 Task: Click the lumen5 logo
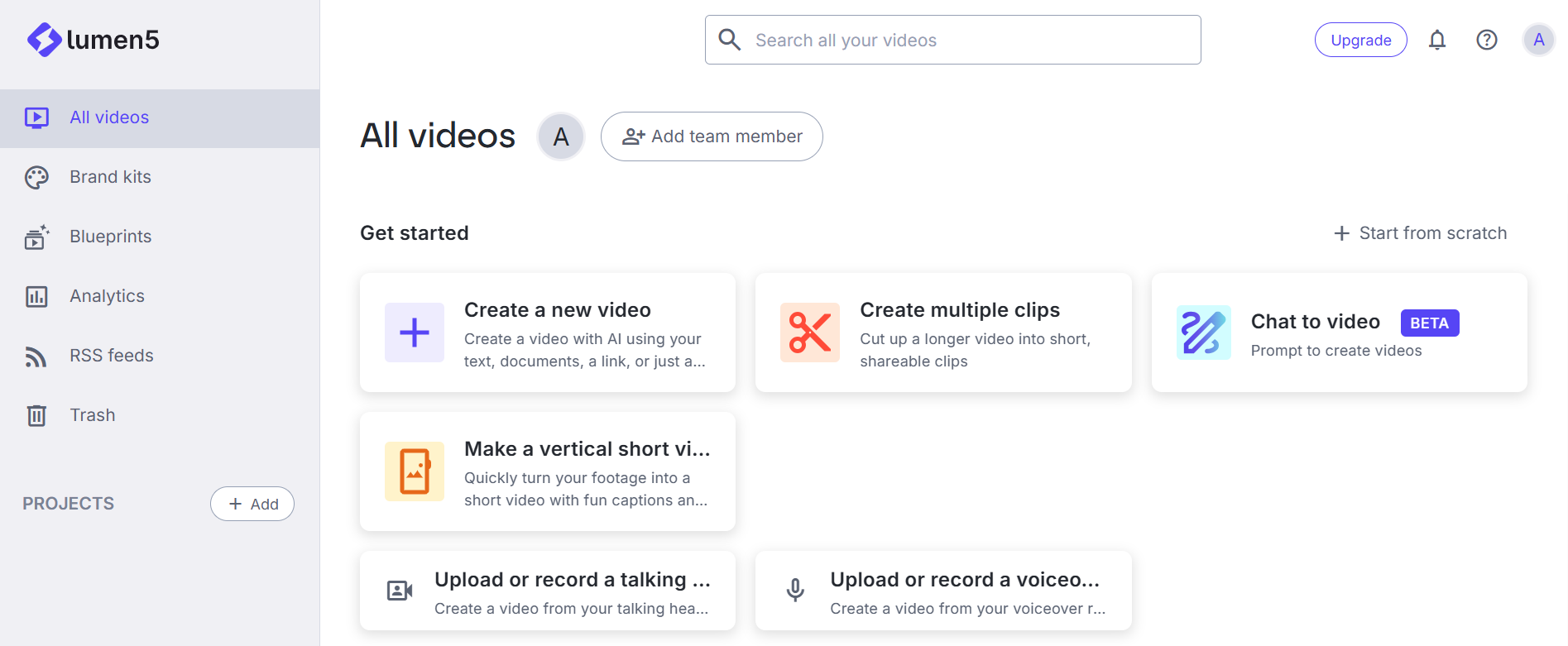[x=93, y=40]
